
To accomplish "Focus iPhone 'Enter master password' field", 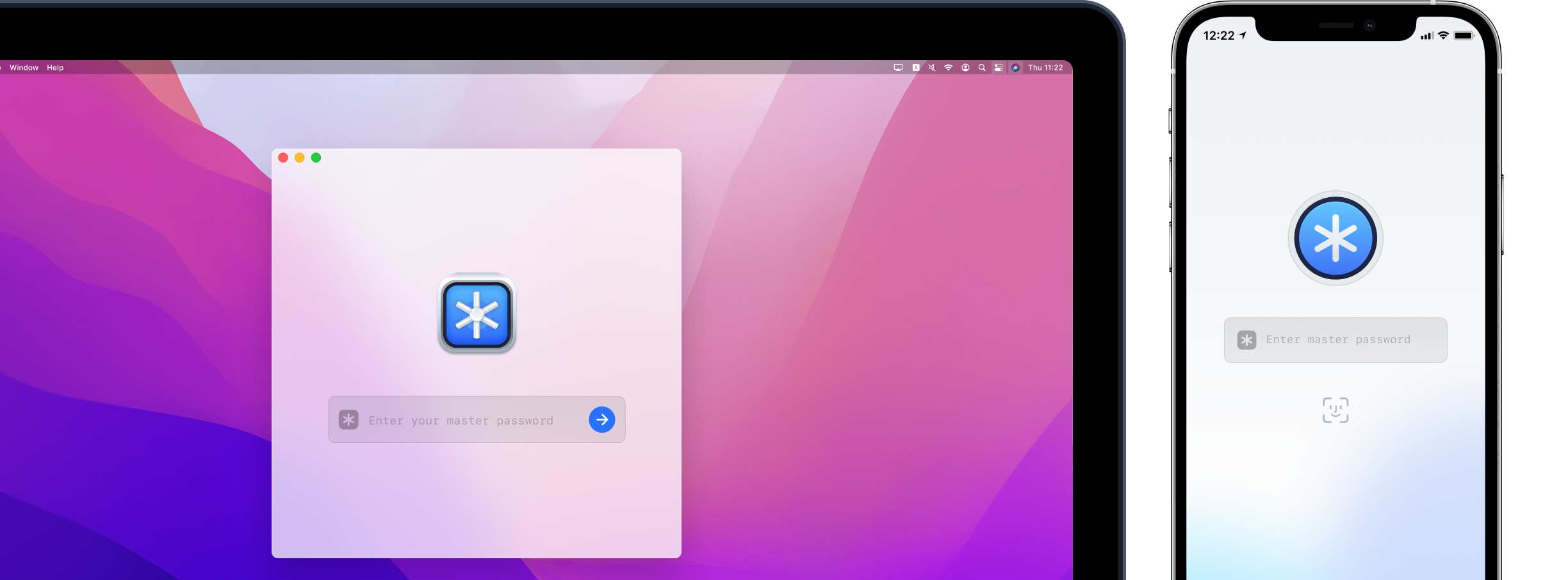I will click(1335, 340).
